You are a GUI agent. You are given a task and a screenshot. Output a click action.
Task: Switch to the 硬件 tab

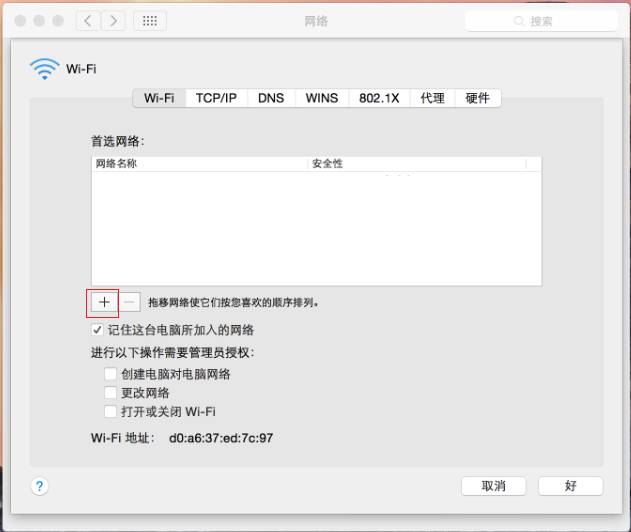[478, 98]
